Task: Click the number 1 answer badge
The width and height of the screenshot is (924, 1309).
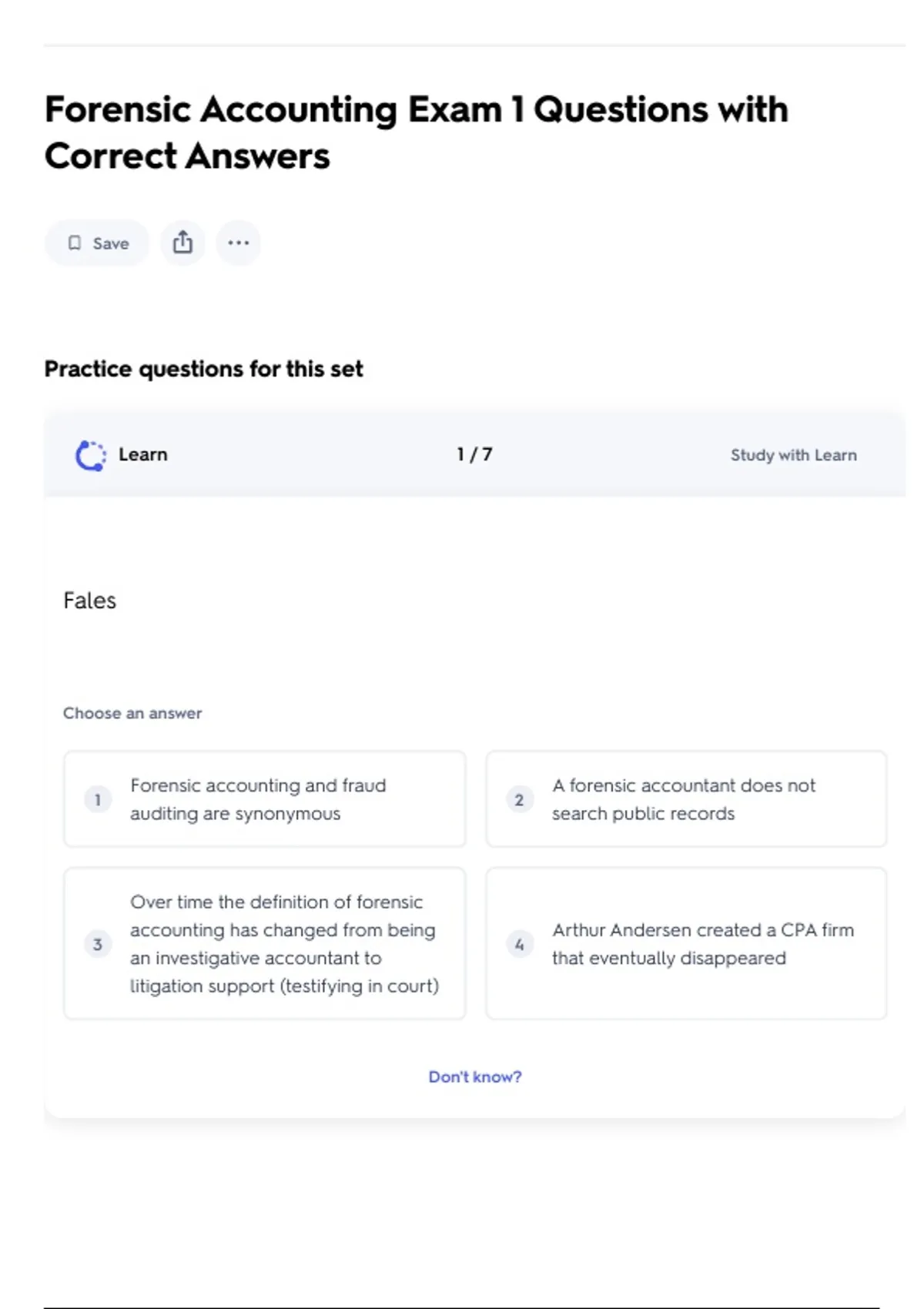Action: pyautogui.click(x=98, y=799)
